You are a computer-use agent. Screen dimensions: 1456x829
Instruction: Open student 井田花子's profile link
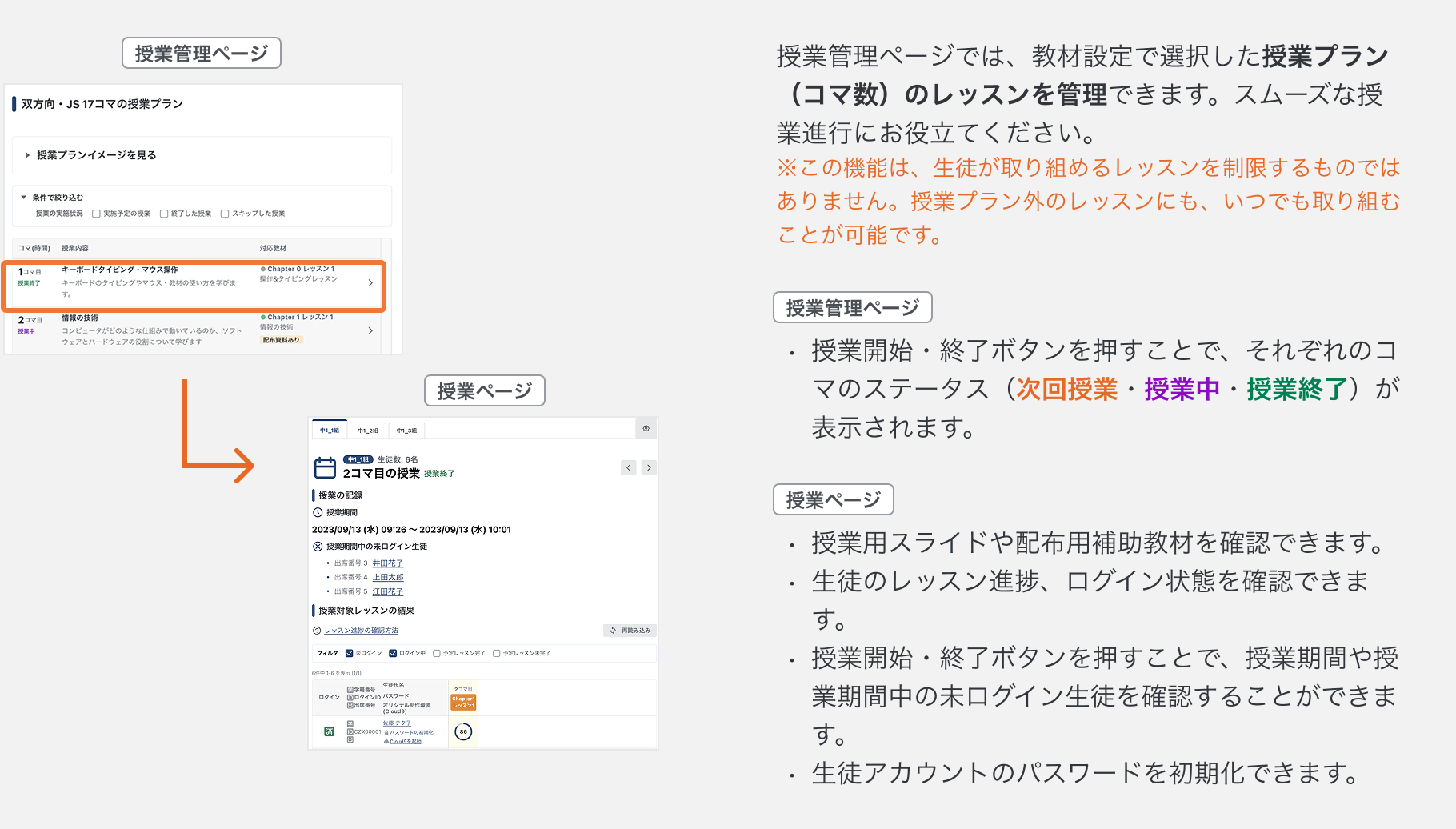pos(387,563)
